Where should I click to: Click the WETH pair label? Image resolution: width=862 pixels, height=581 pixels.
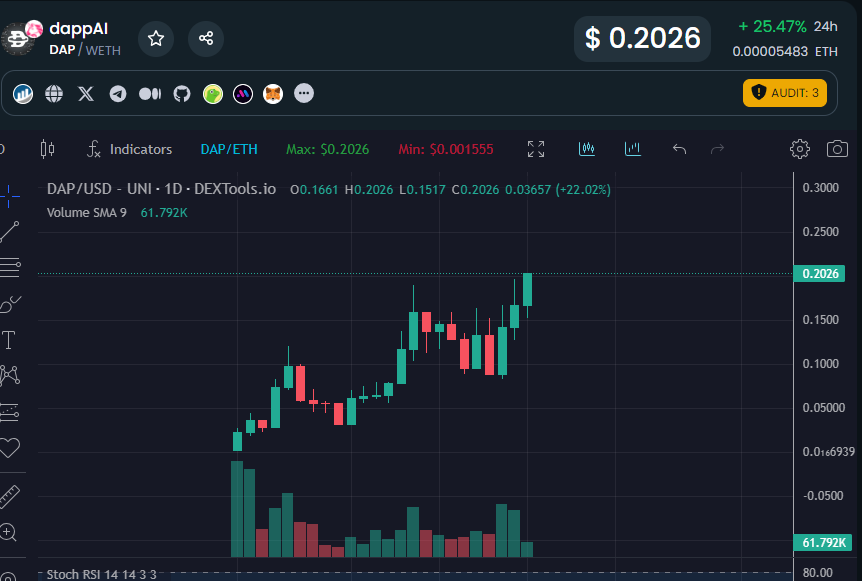click(103, 51)
